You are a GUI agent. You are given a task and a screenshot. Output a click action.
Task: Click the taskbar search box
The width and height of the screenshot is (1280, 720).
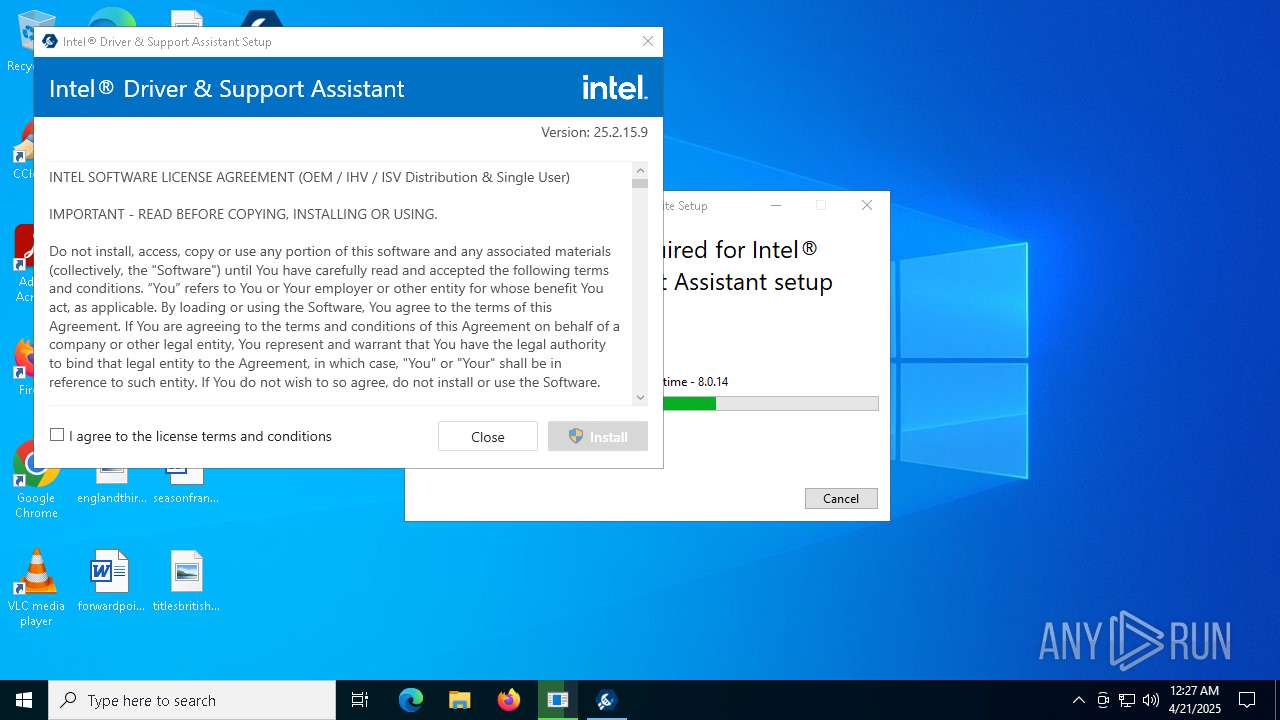[x=192, y=700]
